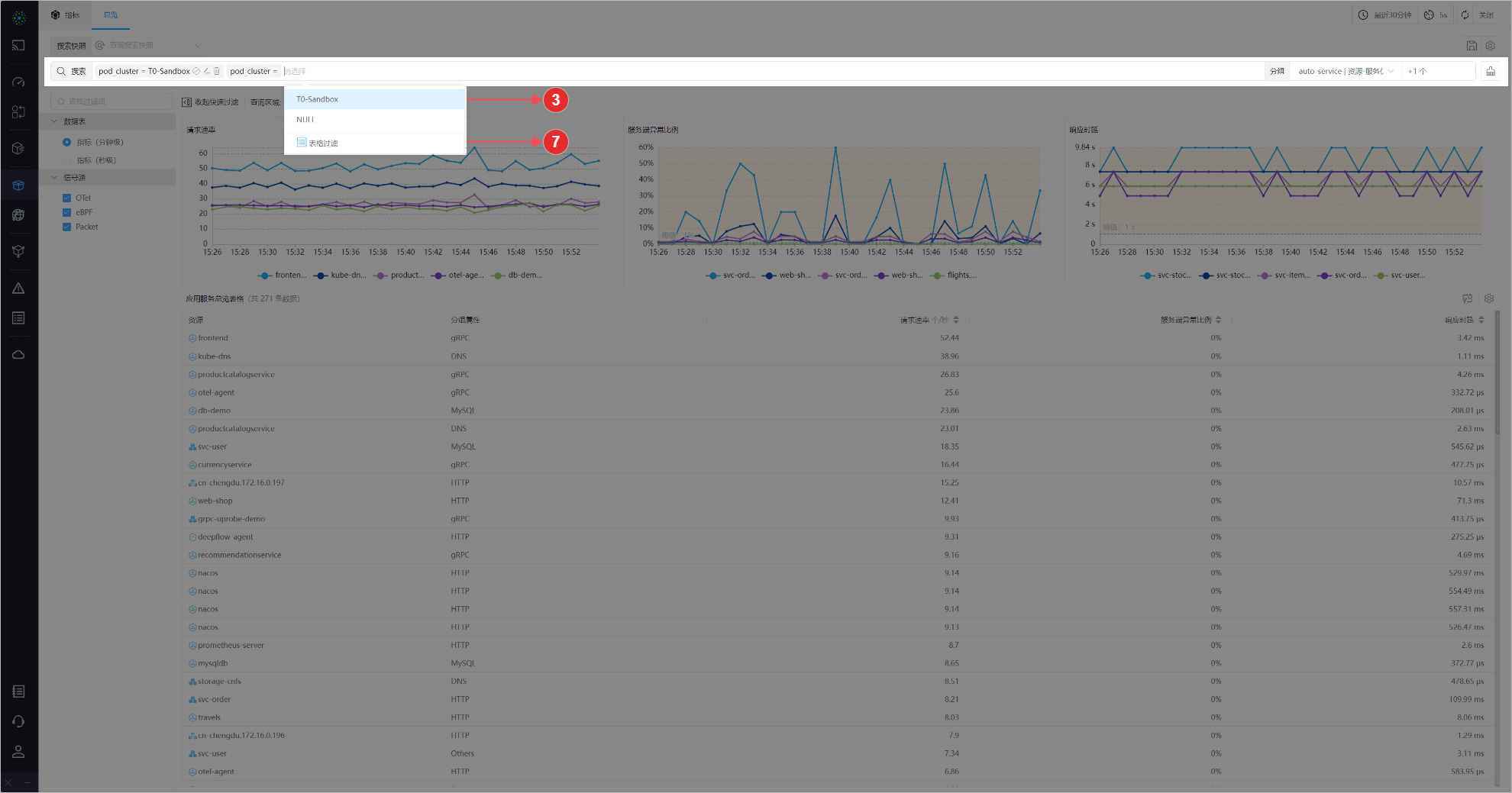The width and height of the screenshot is (1512, 793).
Task: Open the dashboard gauge icon in sidebar
Action: 19,82
